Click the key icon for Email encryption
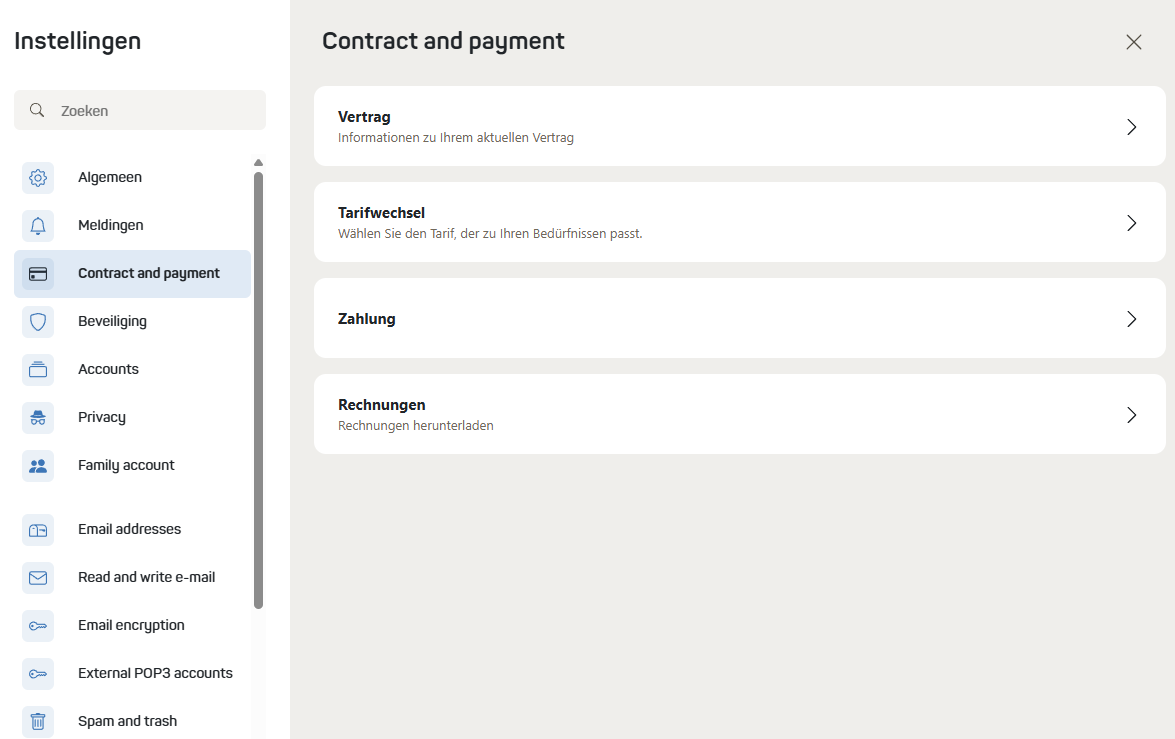1175x739 pixels. click(38, 626)
